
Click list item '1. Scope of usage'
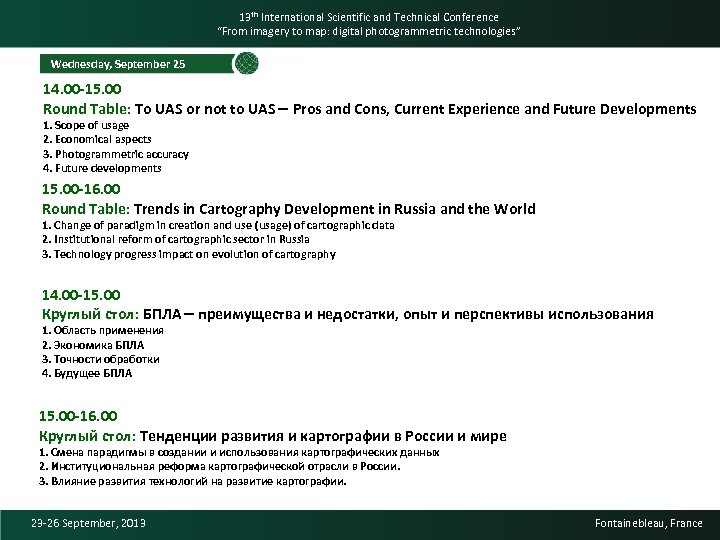click(86, 125)
